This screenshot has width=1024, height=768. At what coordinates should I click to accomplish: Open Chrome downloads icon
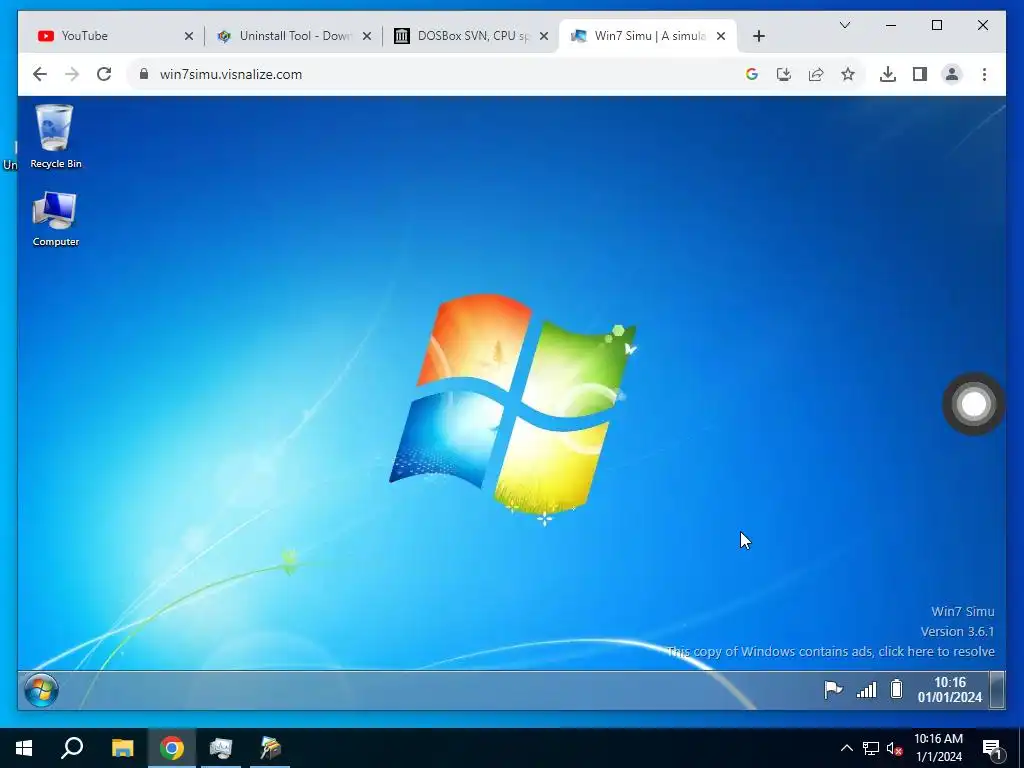tap(888, 74)
